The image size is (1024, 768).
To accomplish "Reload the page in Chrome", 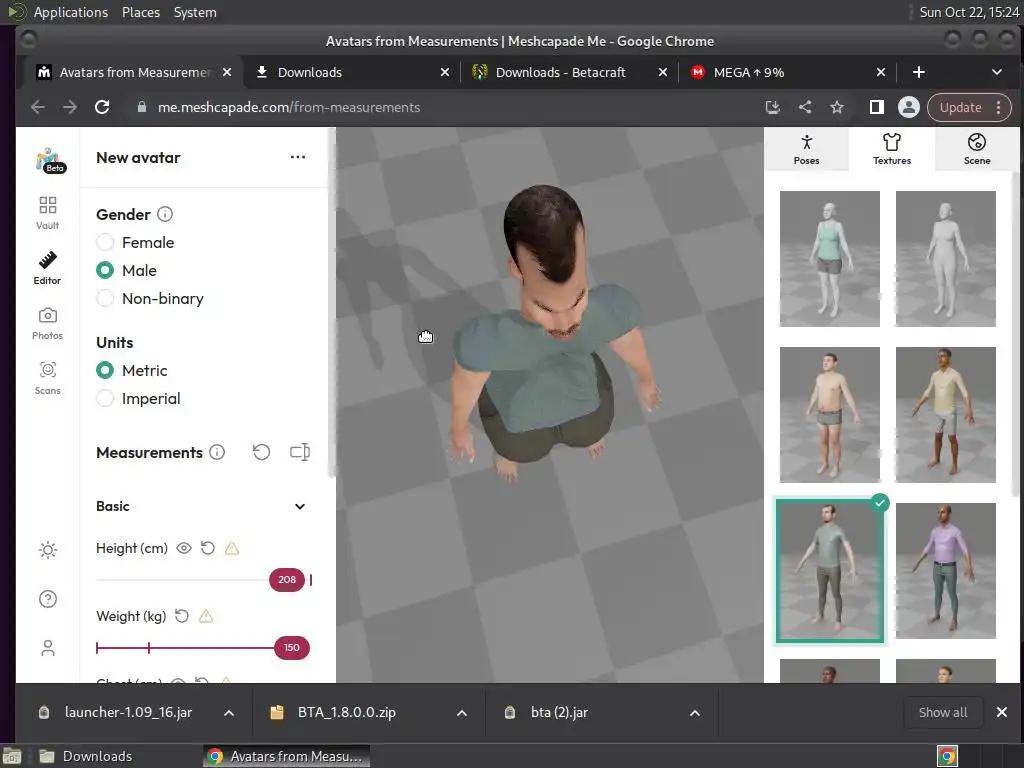I will (x=102, y=107).
